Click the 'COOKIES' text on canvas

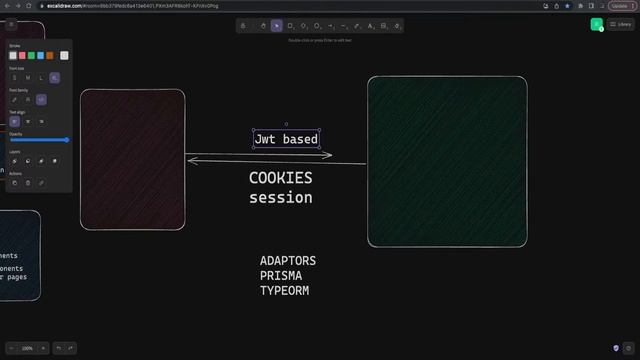[x=281, y=178]
